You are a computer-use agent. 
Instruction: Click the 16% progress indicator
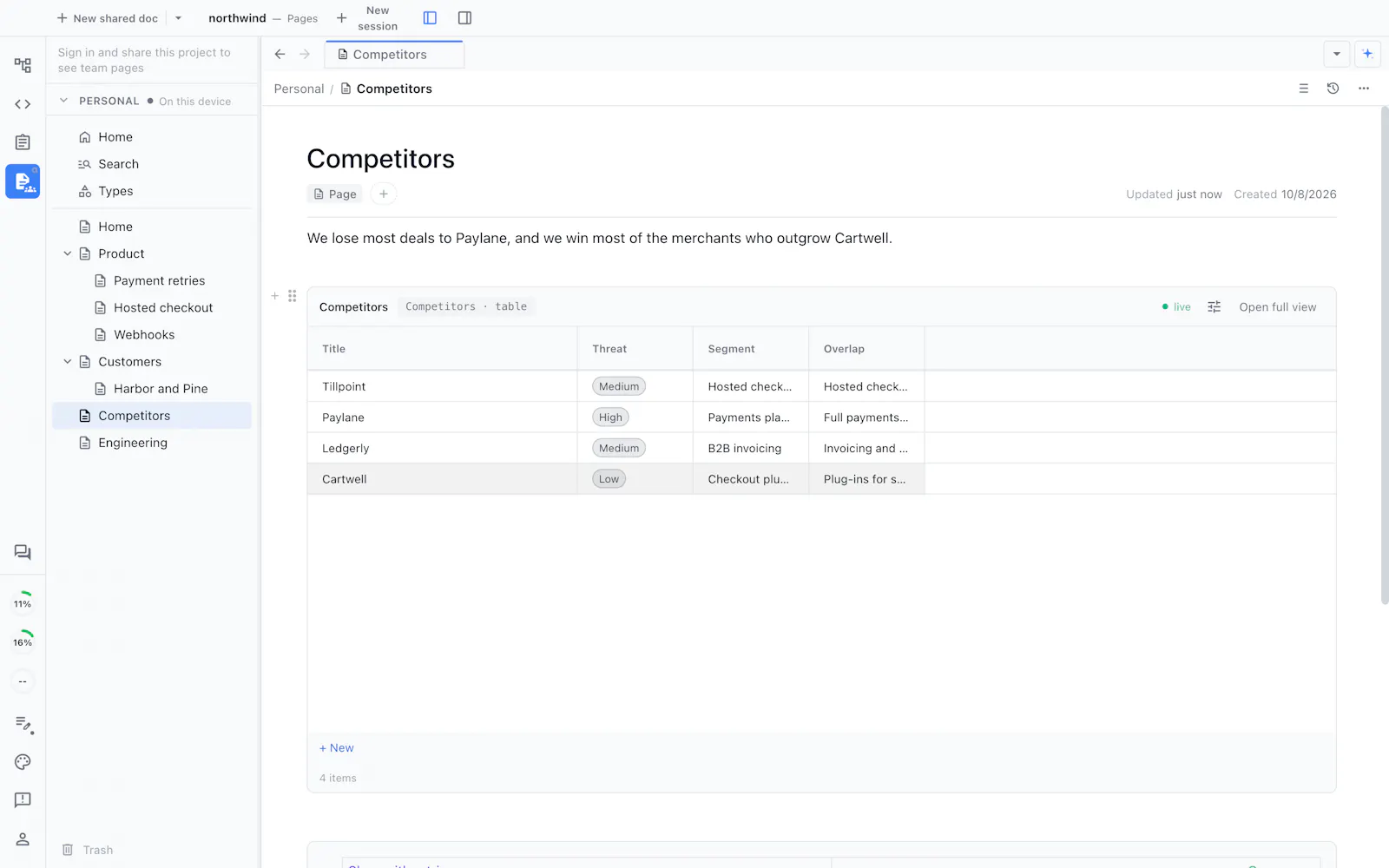coord(23,641)
